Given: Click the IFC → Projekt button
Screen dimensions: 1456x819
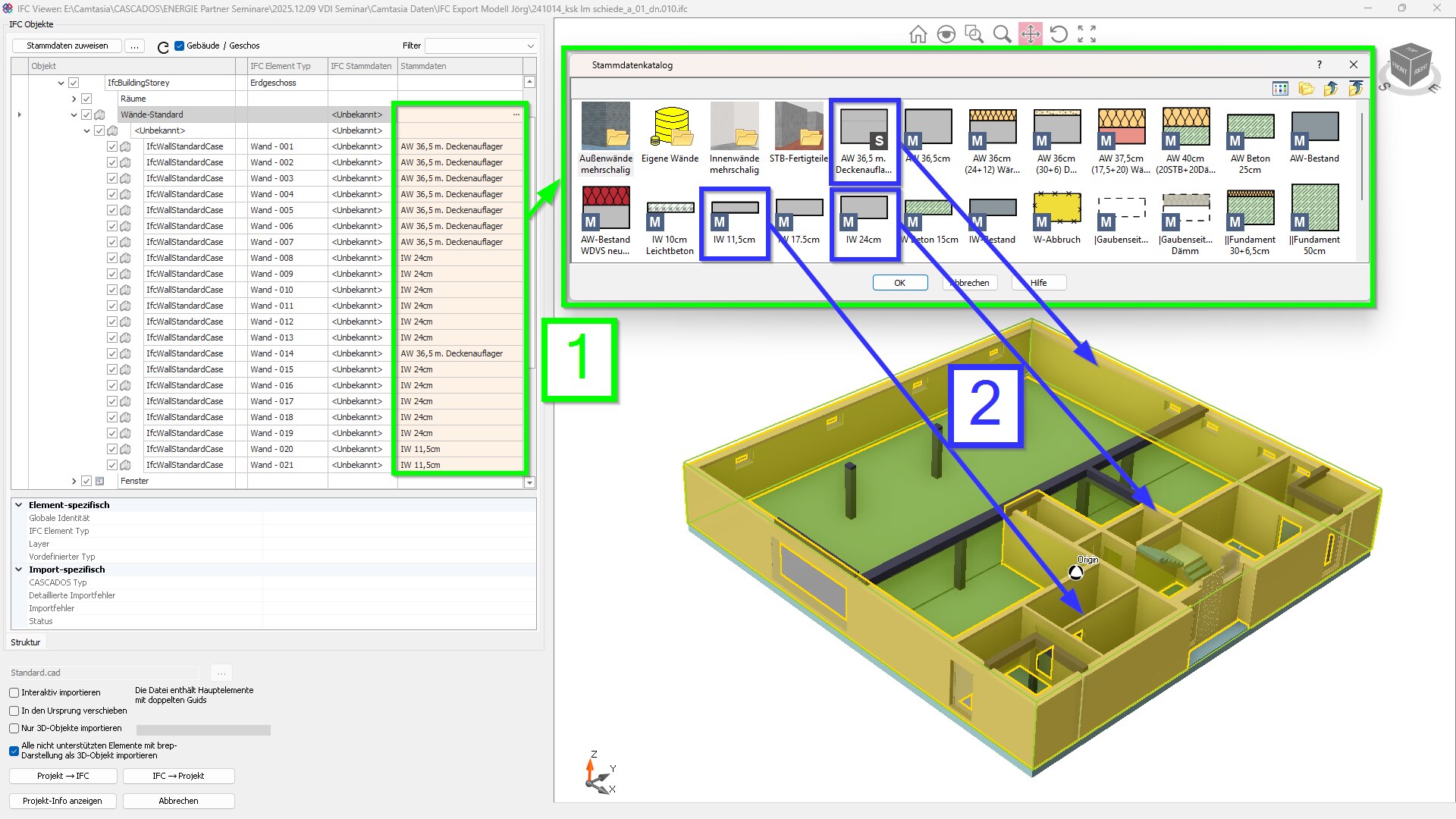Looking at the screenshot, I should [178, 776].
